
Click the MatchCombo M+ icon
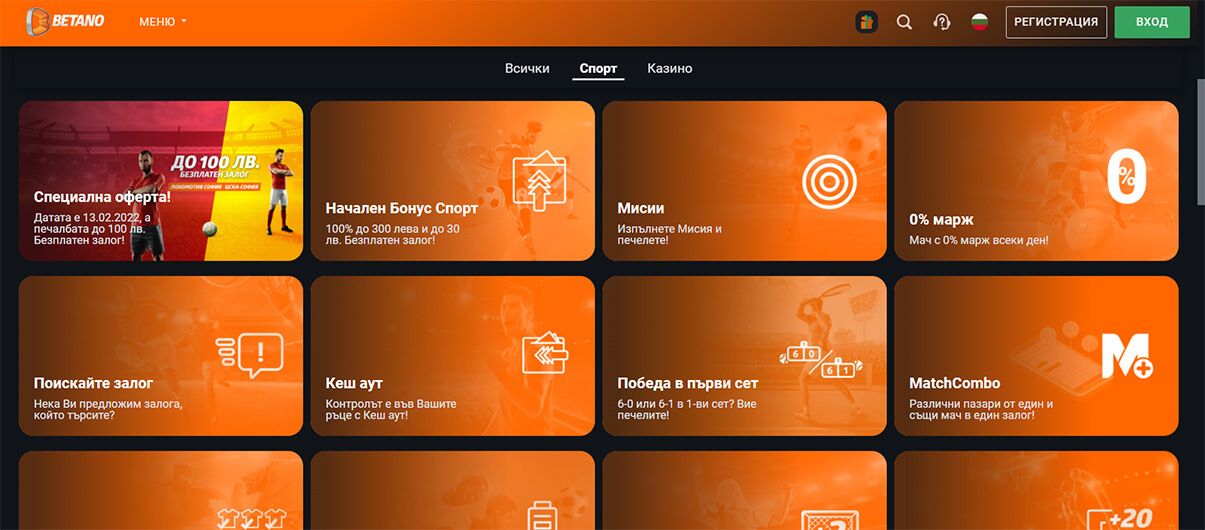click(1128, 357)
